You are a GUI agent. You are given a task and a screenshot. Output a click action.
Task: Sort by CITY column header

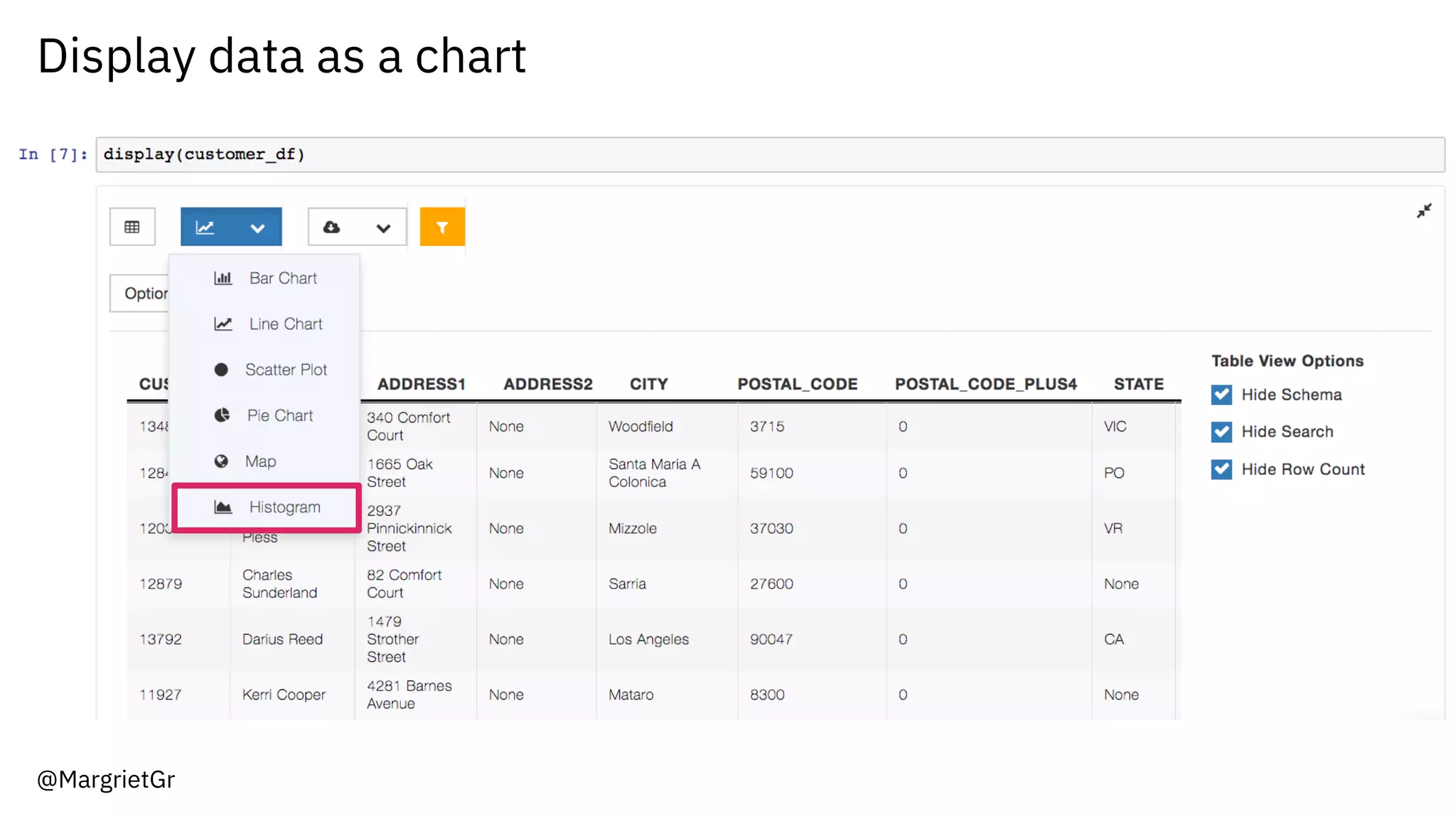point(648,384)
